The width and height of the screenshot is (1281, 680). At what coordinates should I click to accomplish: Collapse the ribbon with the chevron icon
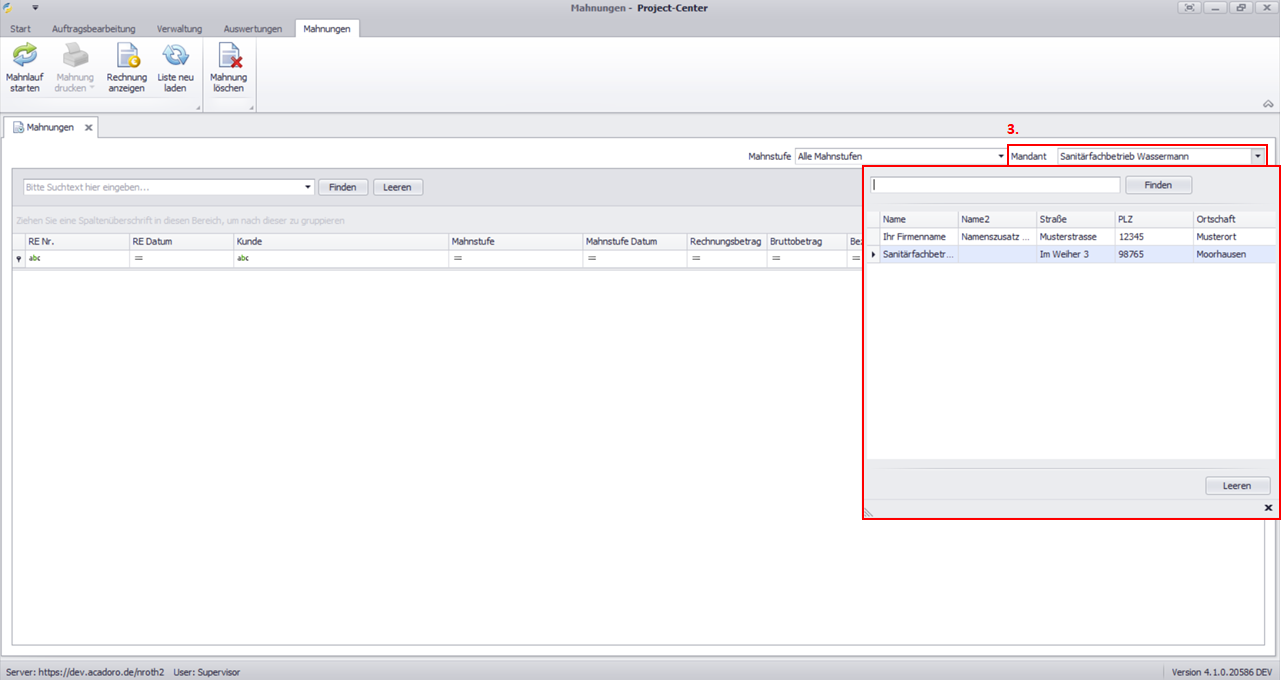pyautogui.click(x=1268, y=104)
